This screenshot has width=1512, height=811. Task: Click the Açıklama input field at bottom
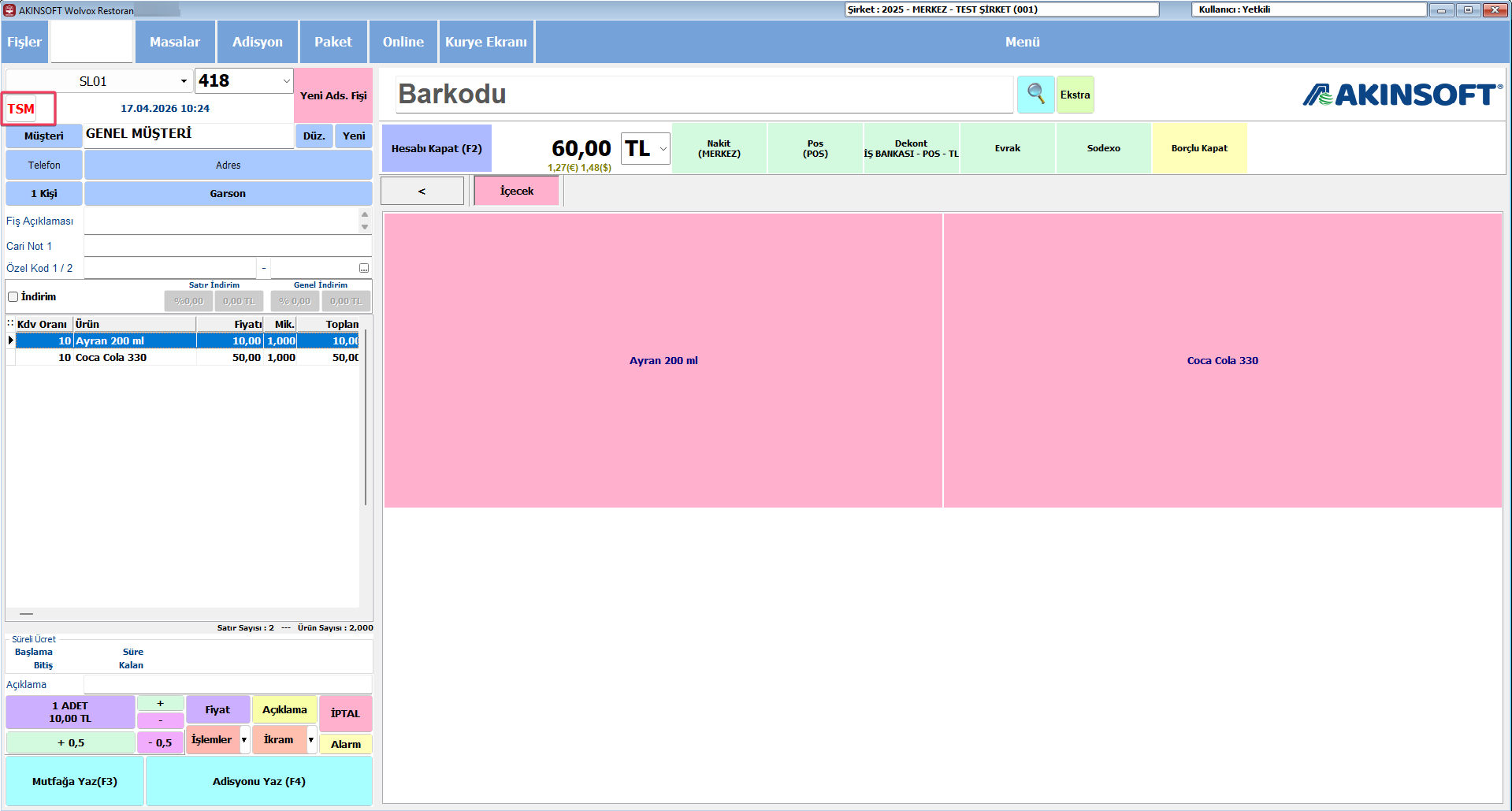(x=228, y=684)
